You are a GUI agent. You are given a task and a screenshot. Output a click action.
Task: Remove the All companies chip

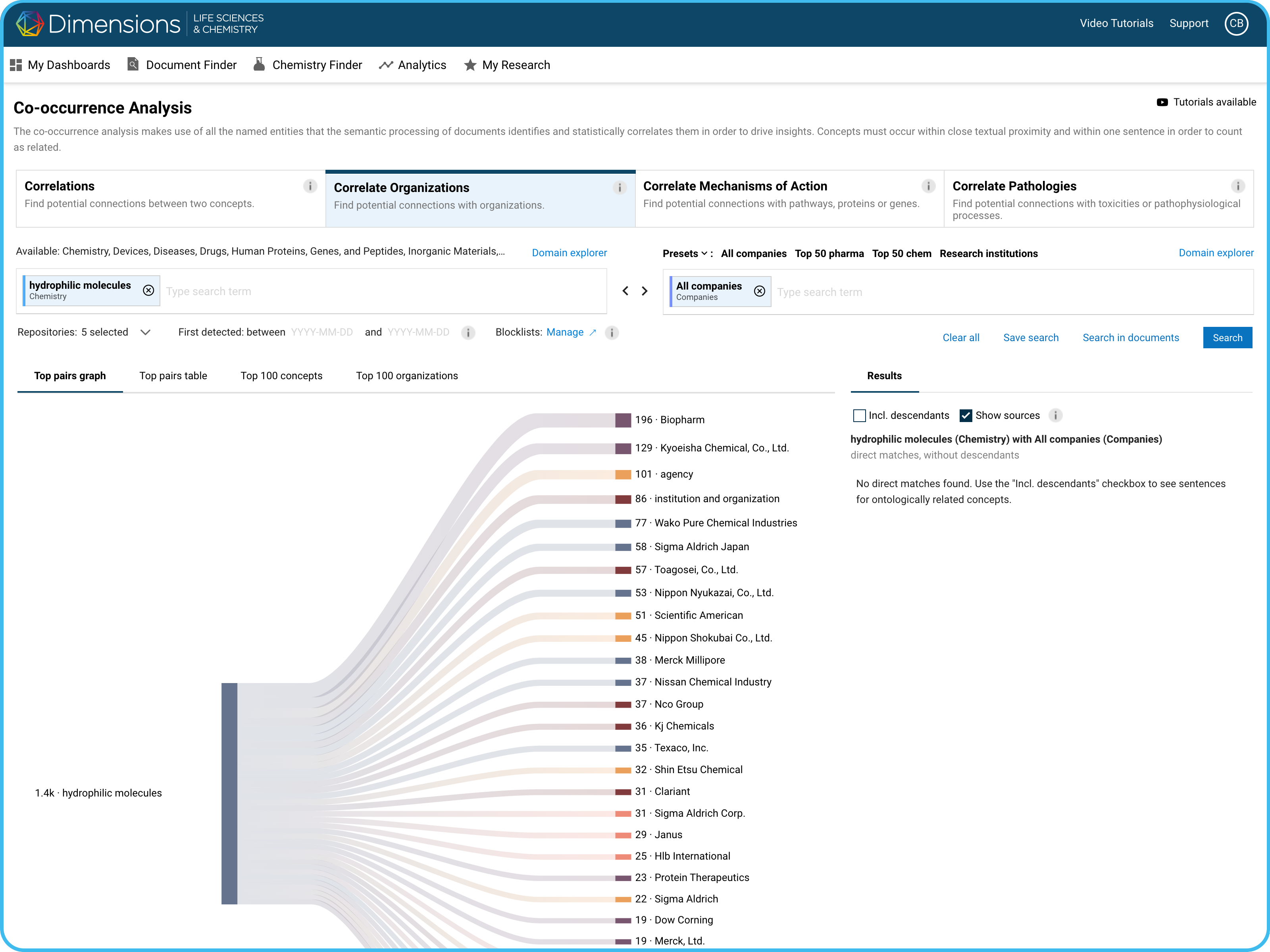click(x=759, y=291)
